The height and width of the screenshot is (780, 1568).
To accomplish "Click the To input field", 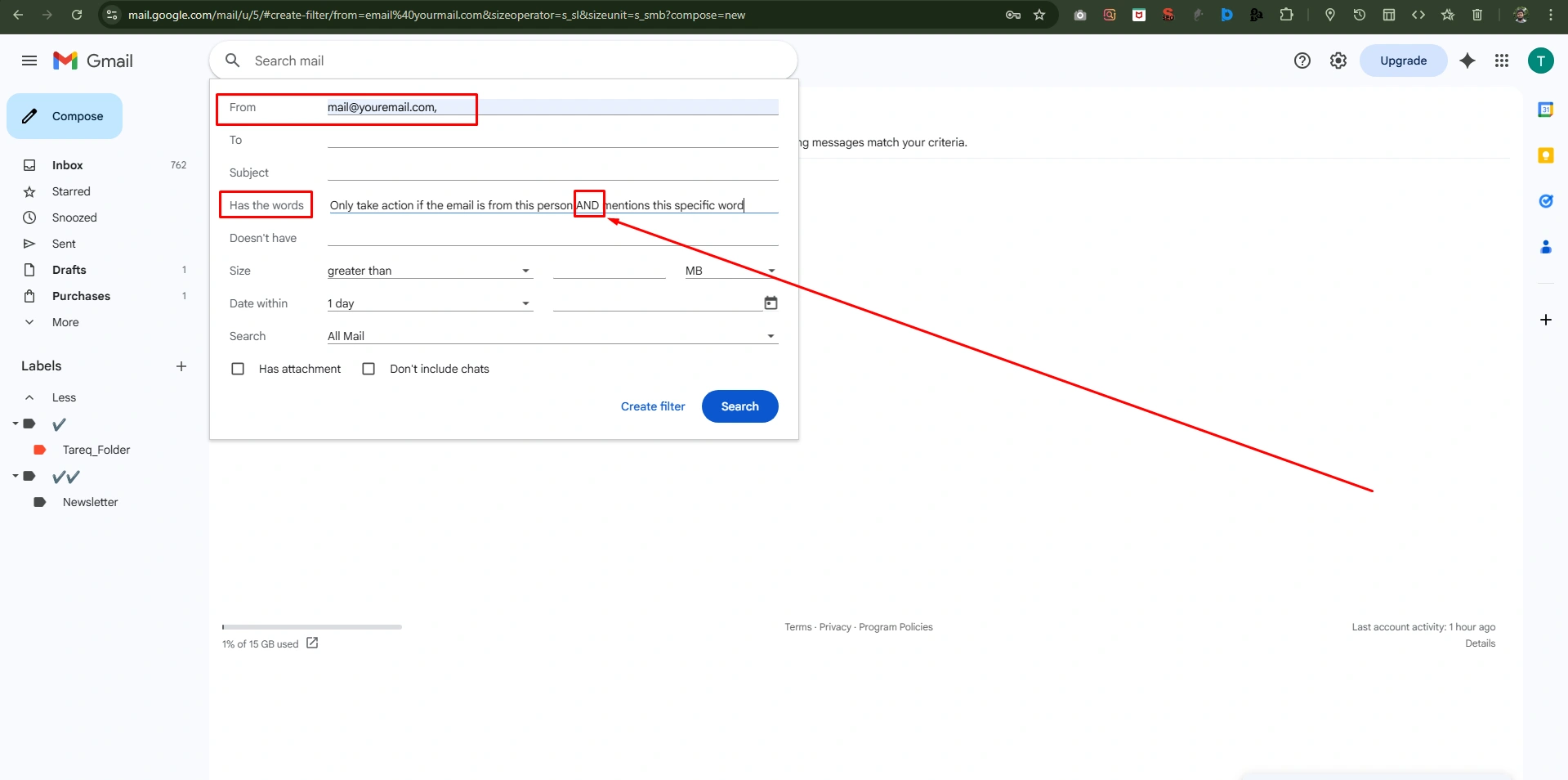I will [x=552, y=140].
